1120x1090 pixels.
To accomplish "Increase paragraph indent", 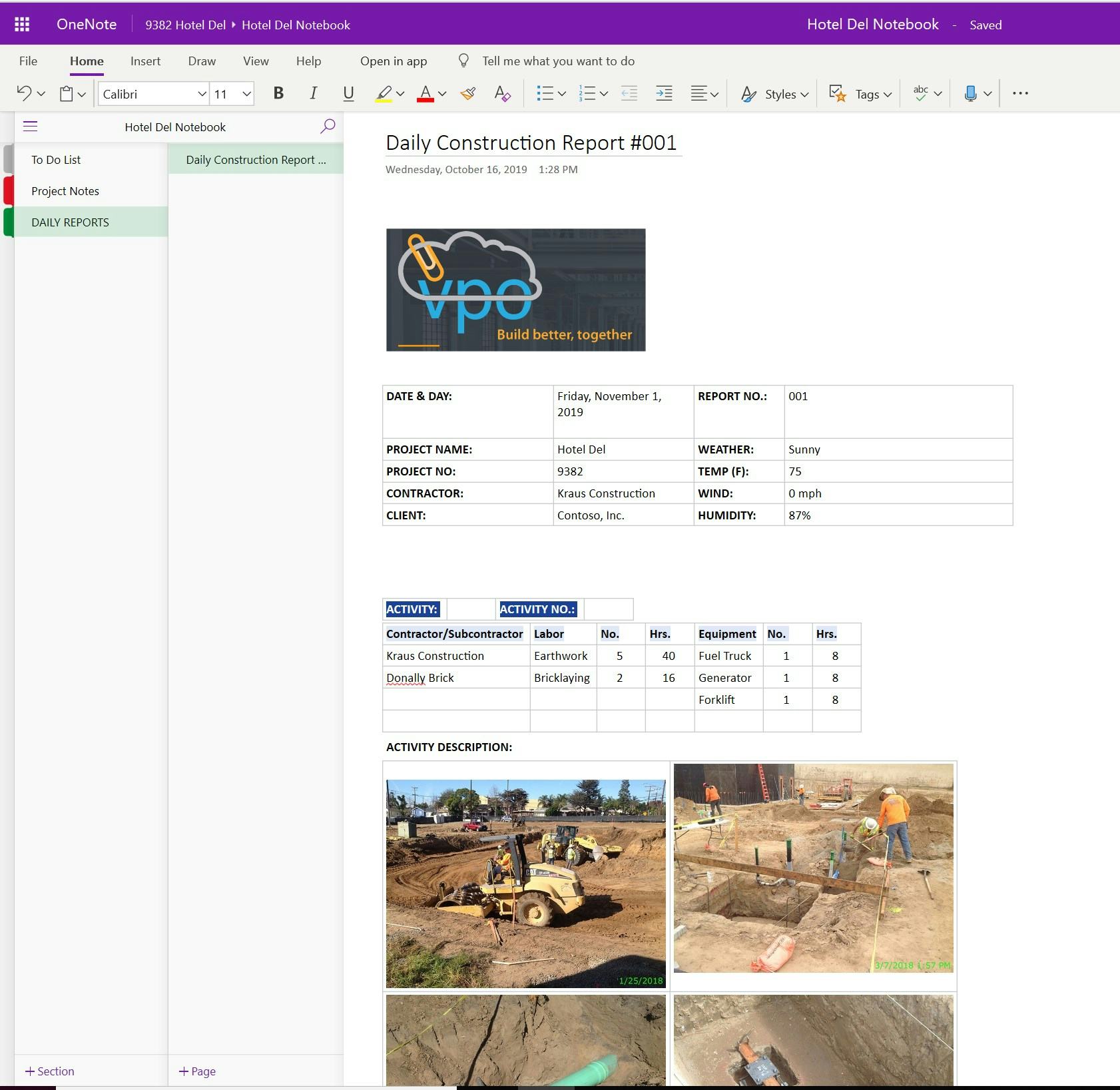I will (x=663, y=93).
